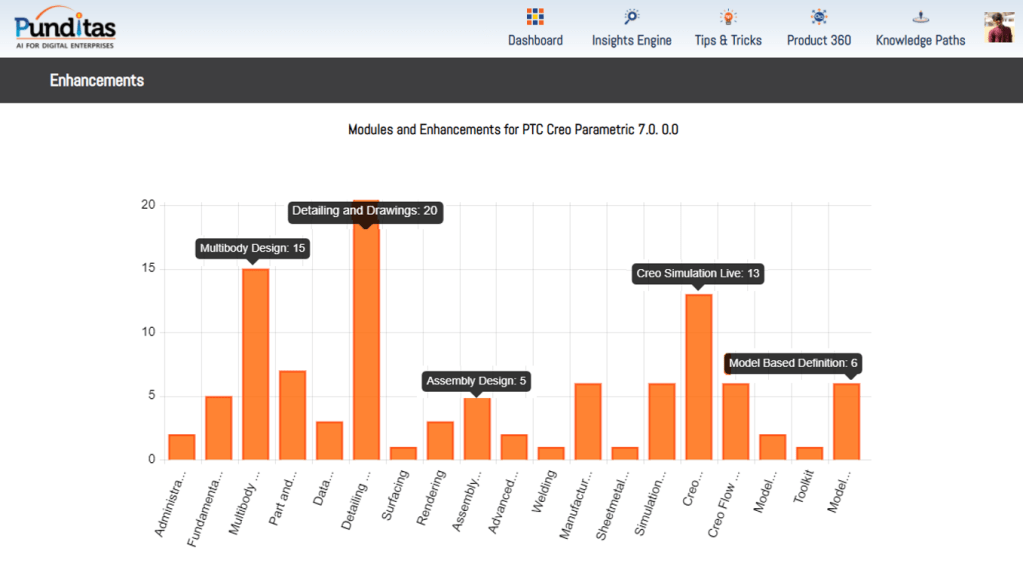Click the Product 360 icon
1023x563 pixels.
tap(819, 17)
